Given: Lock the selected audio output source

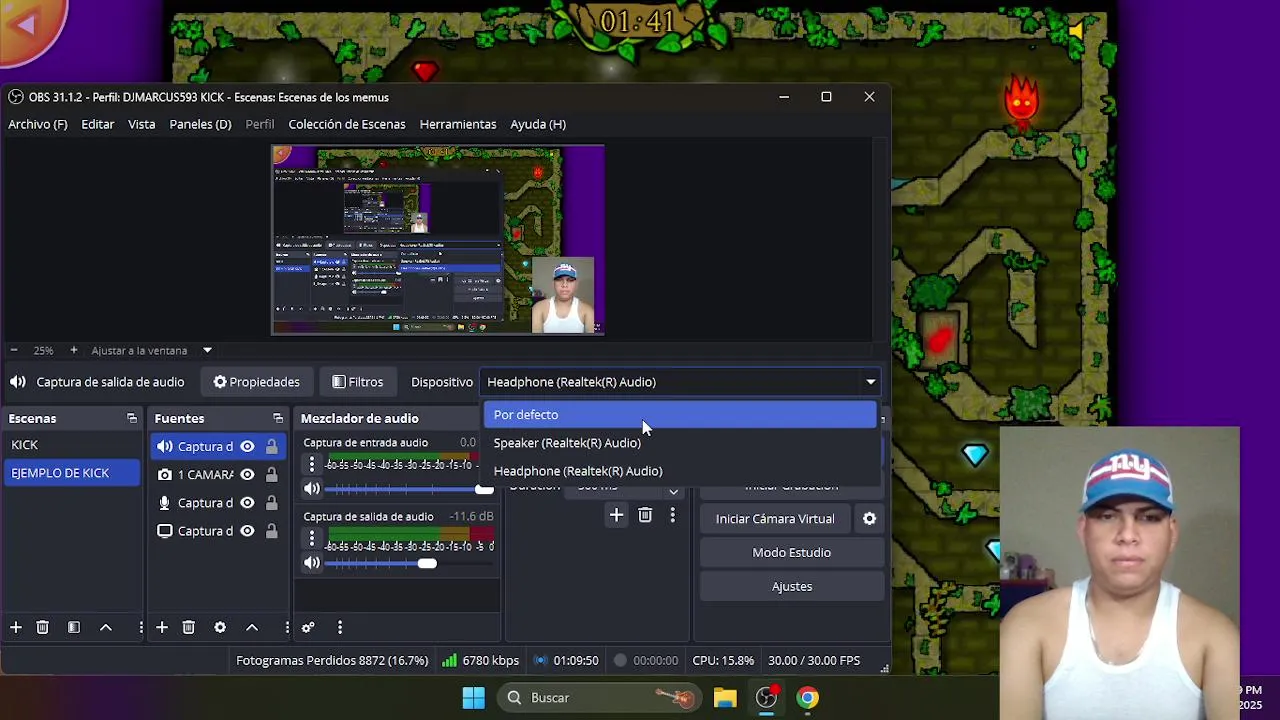Looking at the screenshot, I should (271, 446).
